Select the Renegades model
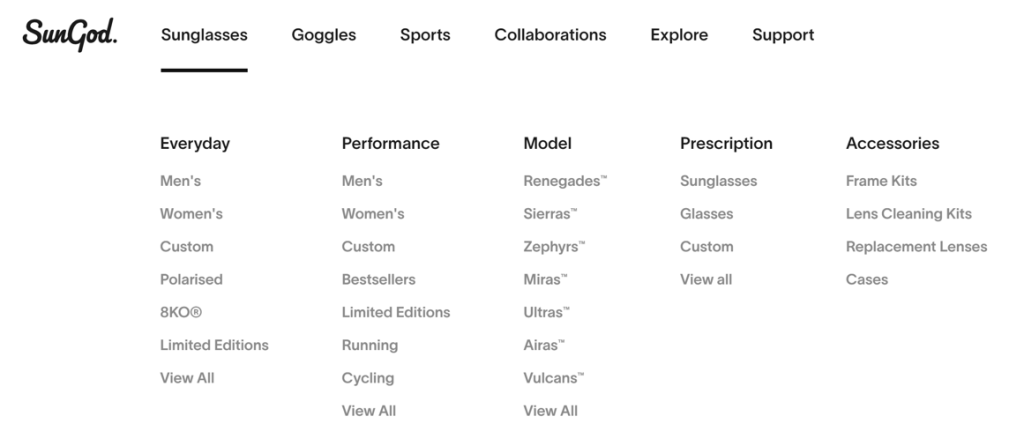 [565, 181]
